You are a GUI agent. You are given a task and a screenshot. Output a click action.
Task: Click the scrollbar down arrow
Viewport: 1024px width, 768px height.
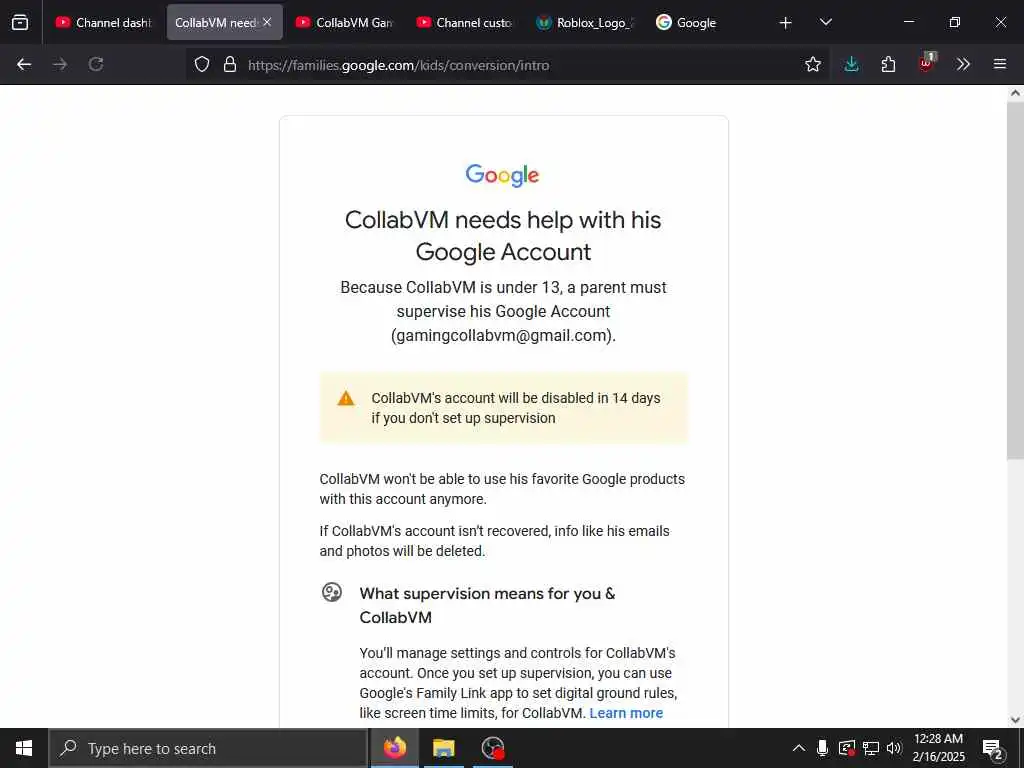tap(1015, 720)
